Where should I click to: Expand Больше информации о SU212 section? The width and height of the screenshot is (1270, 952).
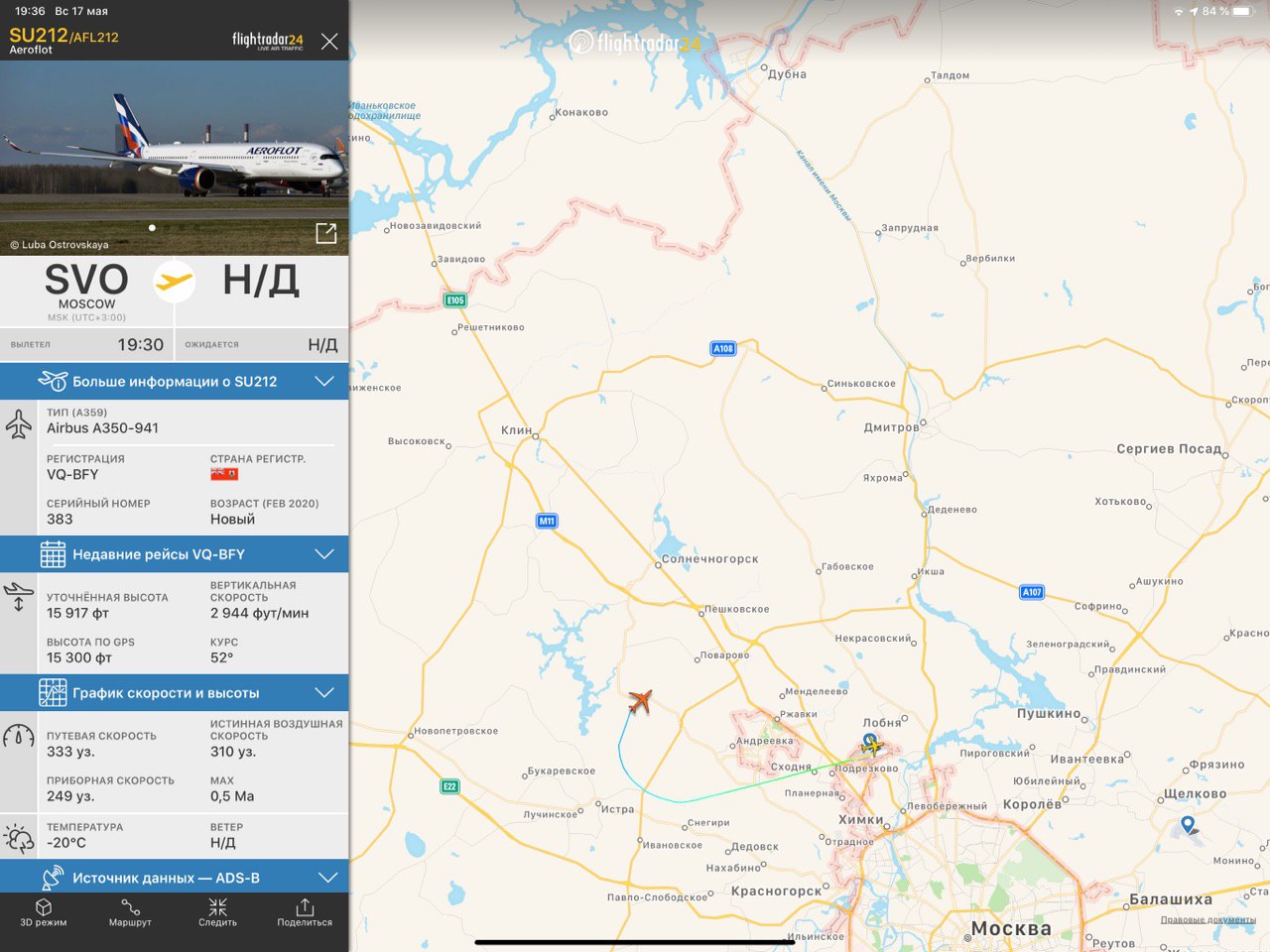[175, 382]
